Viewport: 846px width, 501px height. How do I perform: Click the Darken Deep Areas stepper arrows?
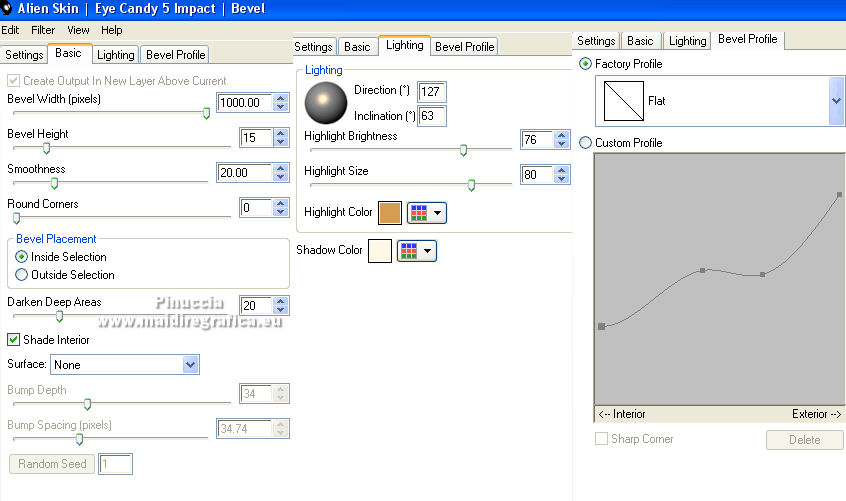click(281, 305)
